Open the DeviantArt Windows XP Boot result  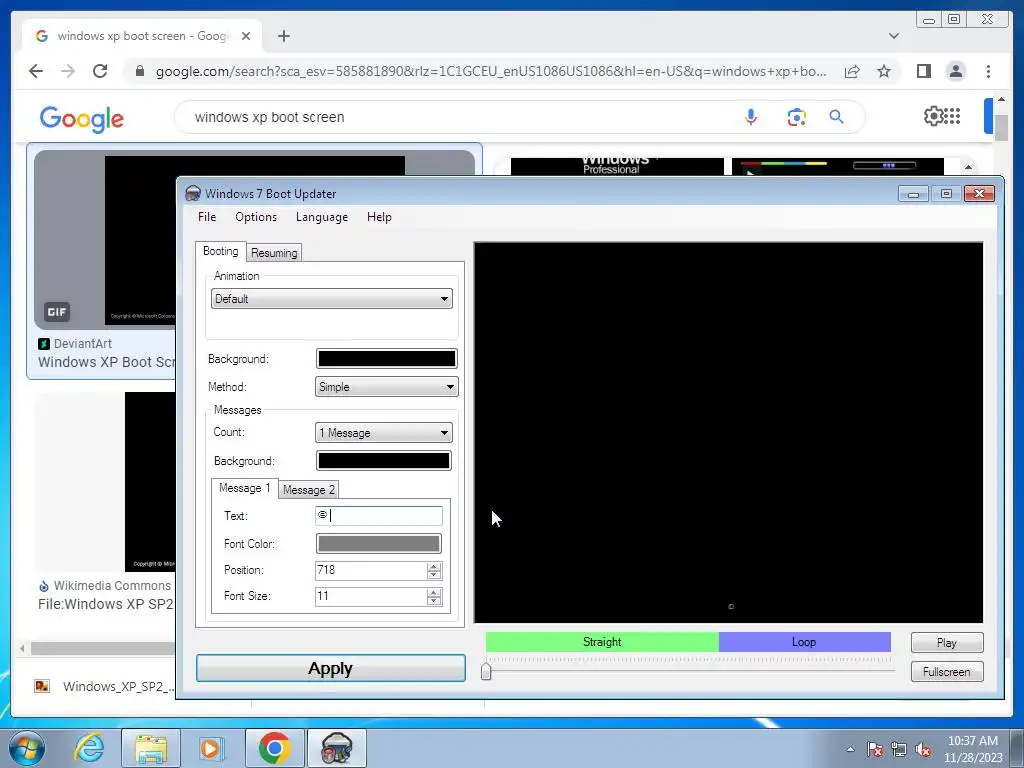pyautogui.click(x=107, y=362)
